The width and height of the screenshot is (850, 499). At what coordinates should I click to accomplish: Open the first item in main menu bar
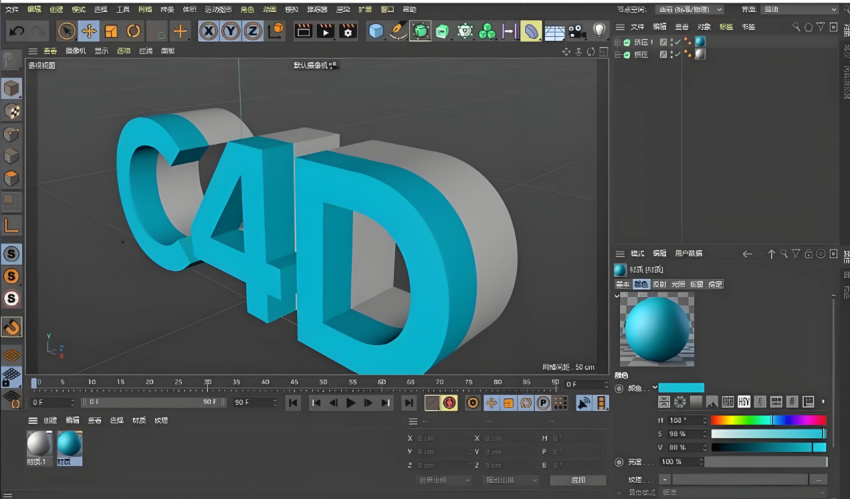11,9
